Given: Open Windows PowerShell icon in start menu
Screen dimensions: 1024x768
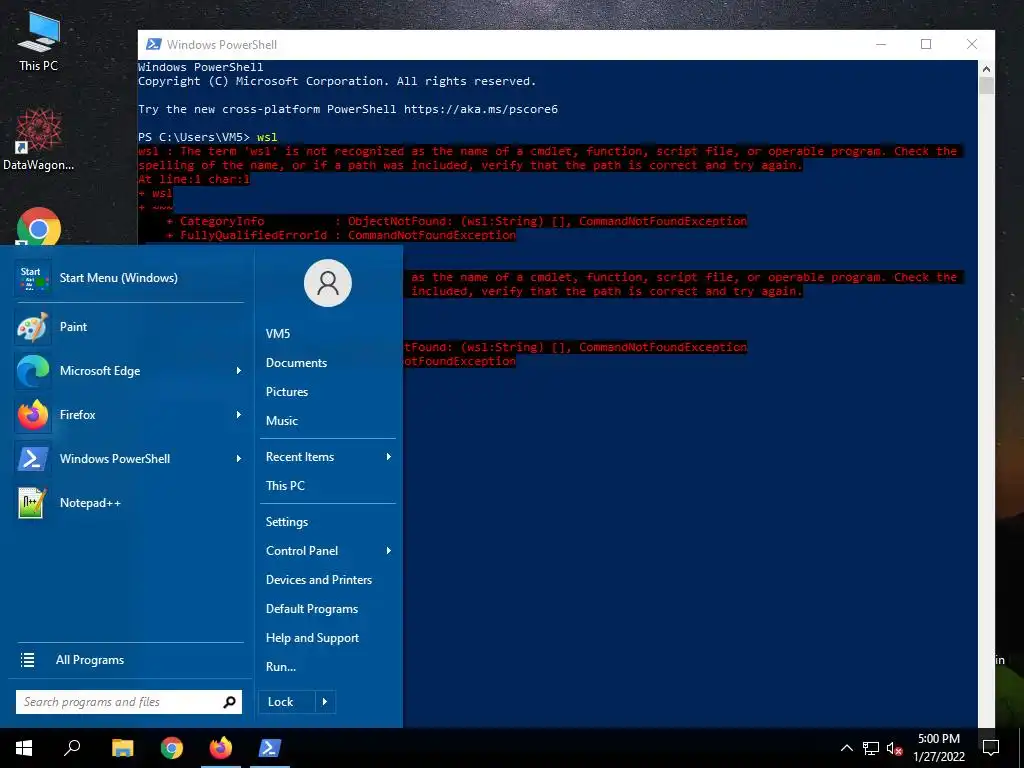Looking at the screenshot, I should point(33,458).
